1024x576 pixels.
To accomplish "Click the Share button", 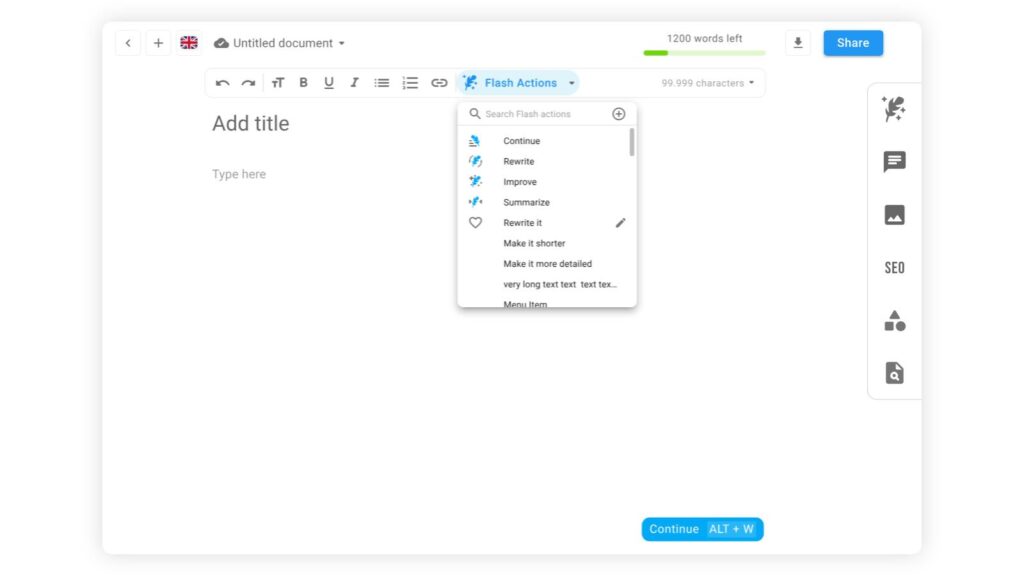I will pos(853,43).
